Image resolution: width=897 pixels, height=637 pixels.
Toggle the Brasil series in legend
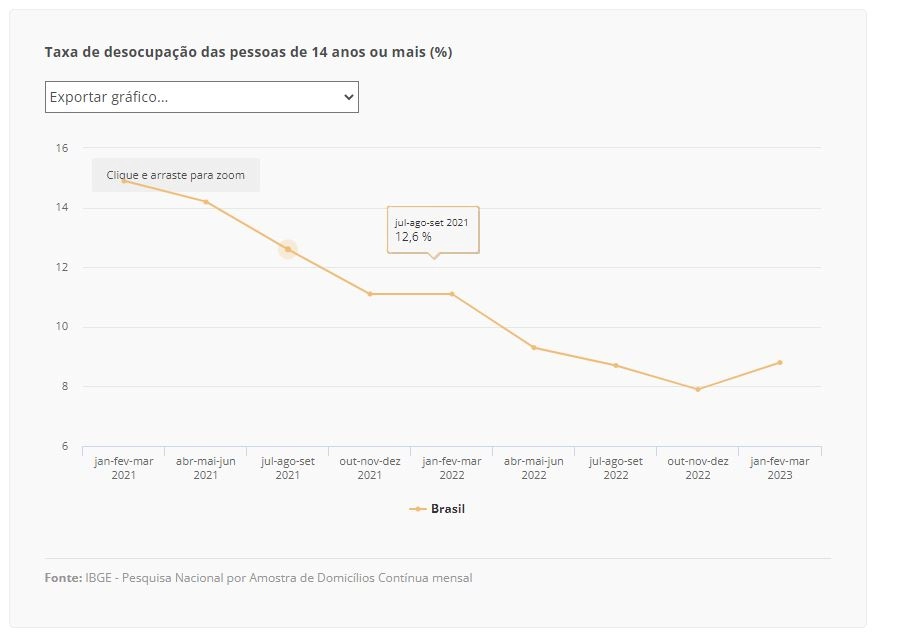click(x=437, y=509)
